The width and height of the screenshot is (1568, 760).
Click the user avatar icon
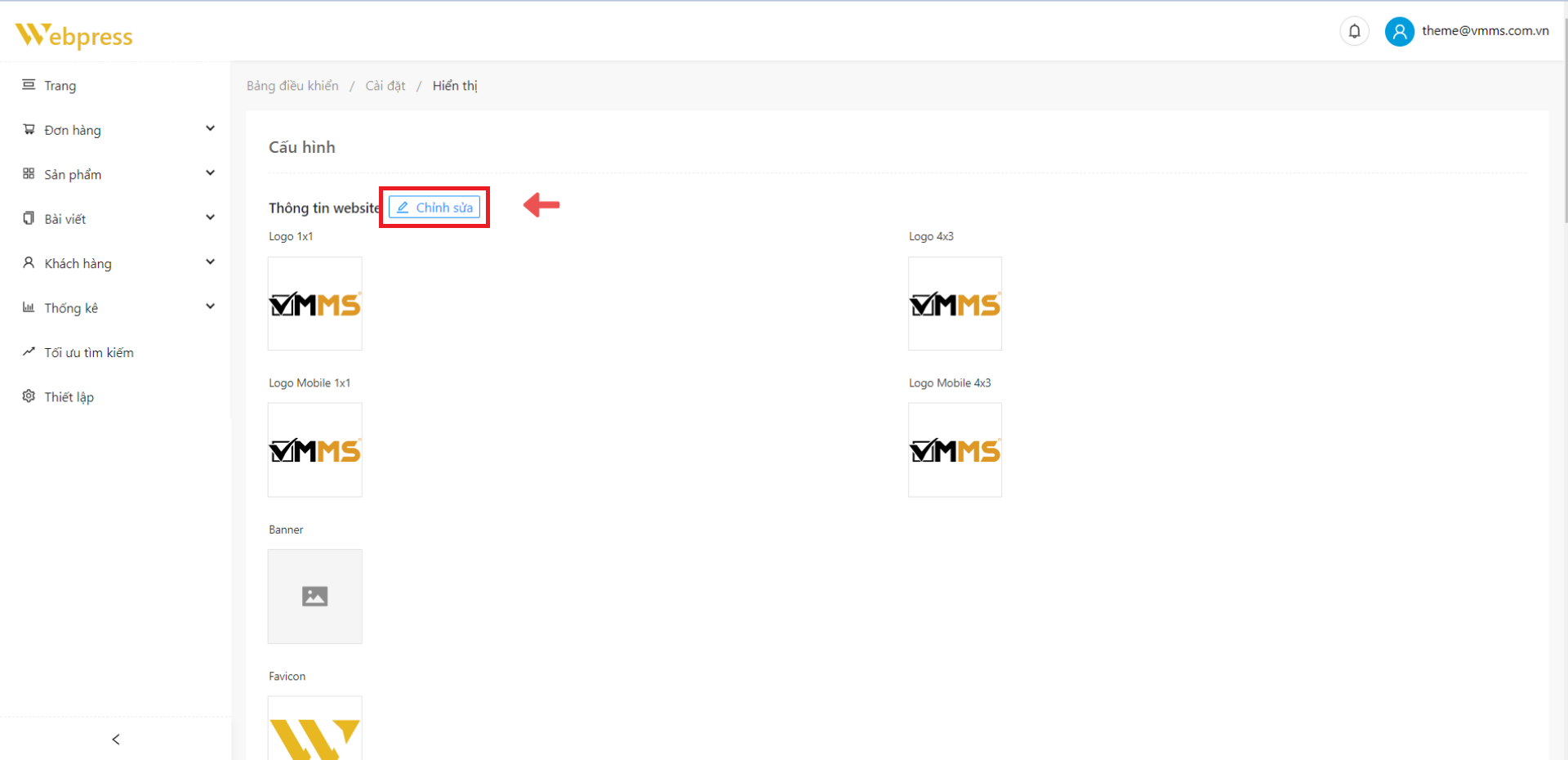(x=1399, y=31)
